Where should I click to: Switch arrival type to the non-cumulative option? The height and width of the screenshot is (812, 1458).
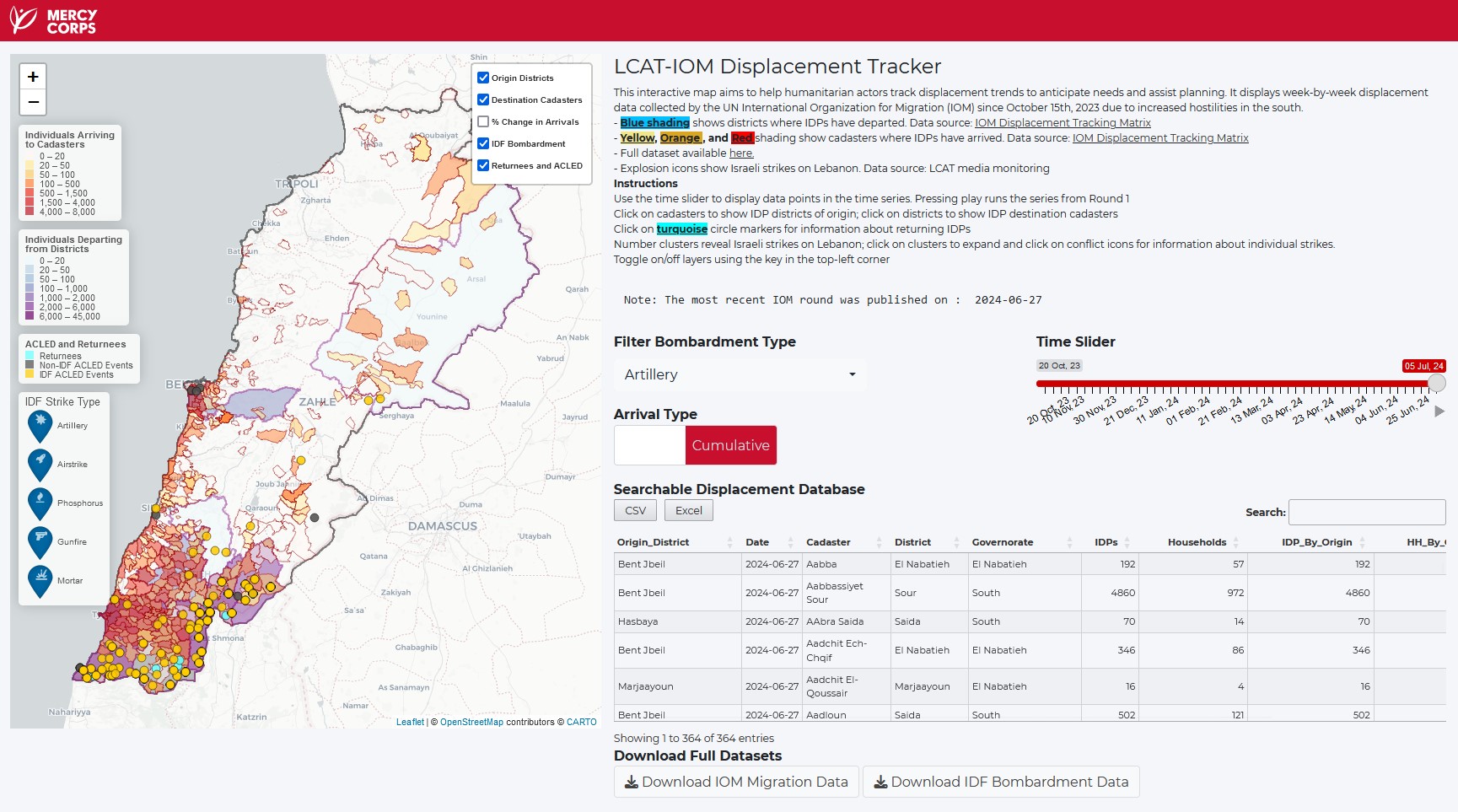click(x=649, y=445)
